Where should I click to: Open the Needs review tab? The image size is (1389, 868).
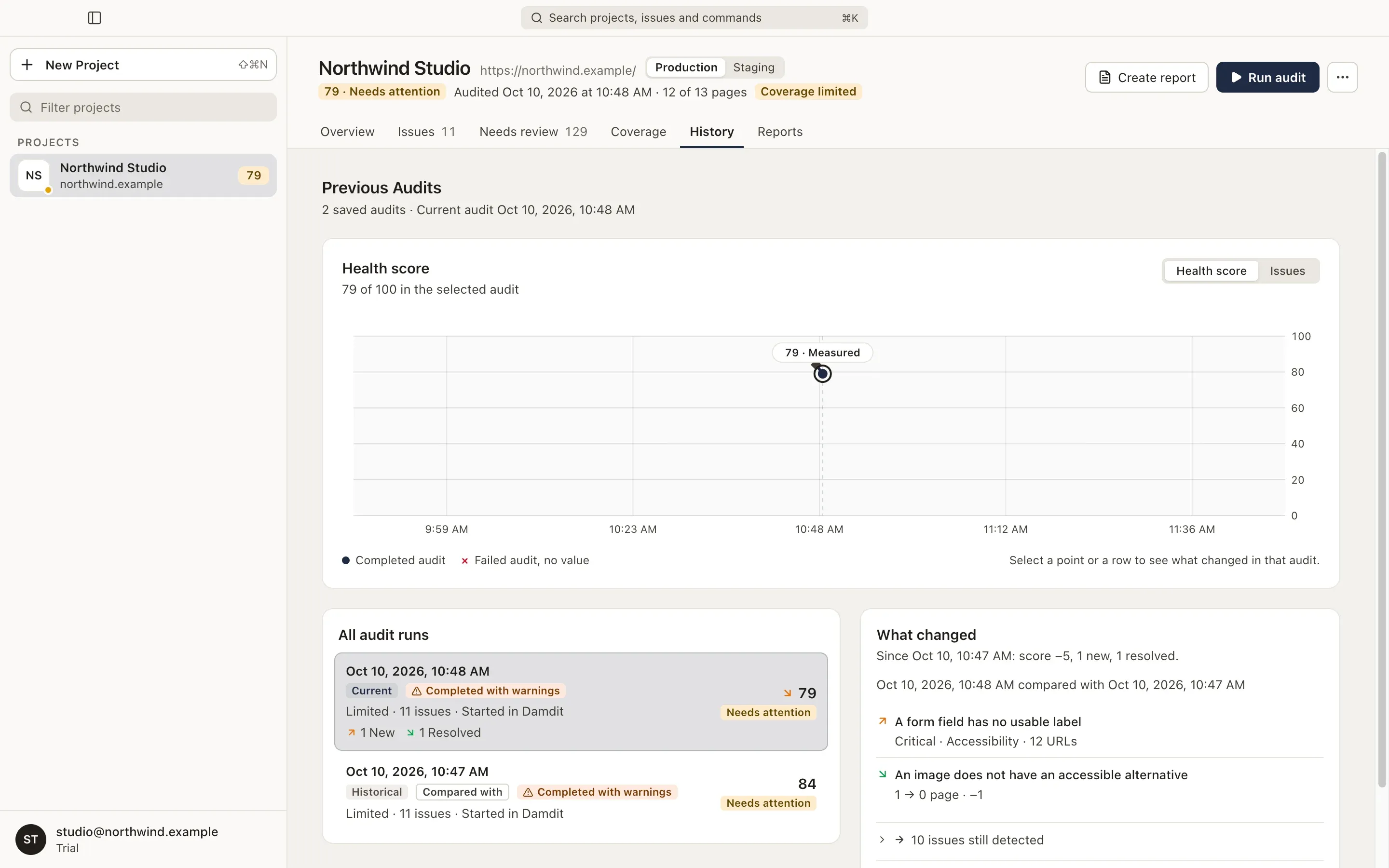(533, 132)
